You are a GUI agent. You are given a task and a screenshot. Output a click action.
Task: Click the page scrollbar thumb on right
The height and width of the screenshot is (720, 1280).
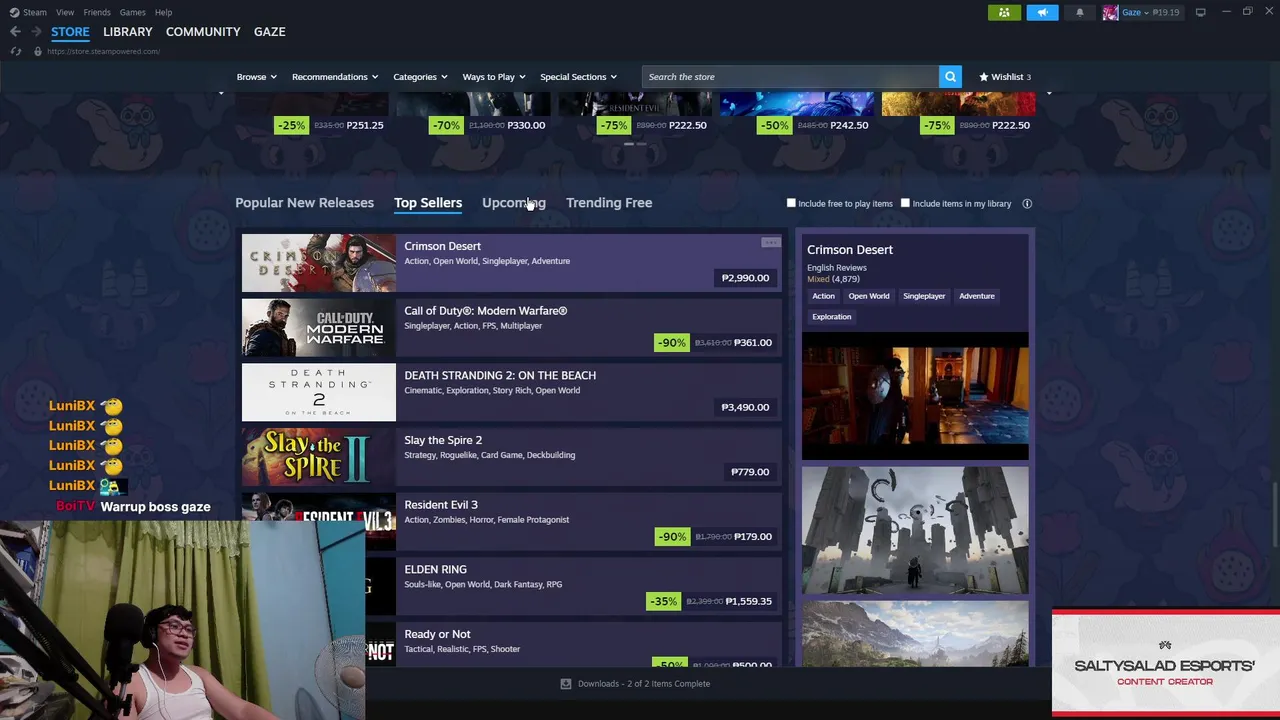(x=1275, y=513)
